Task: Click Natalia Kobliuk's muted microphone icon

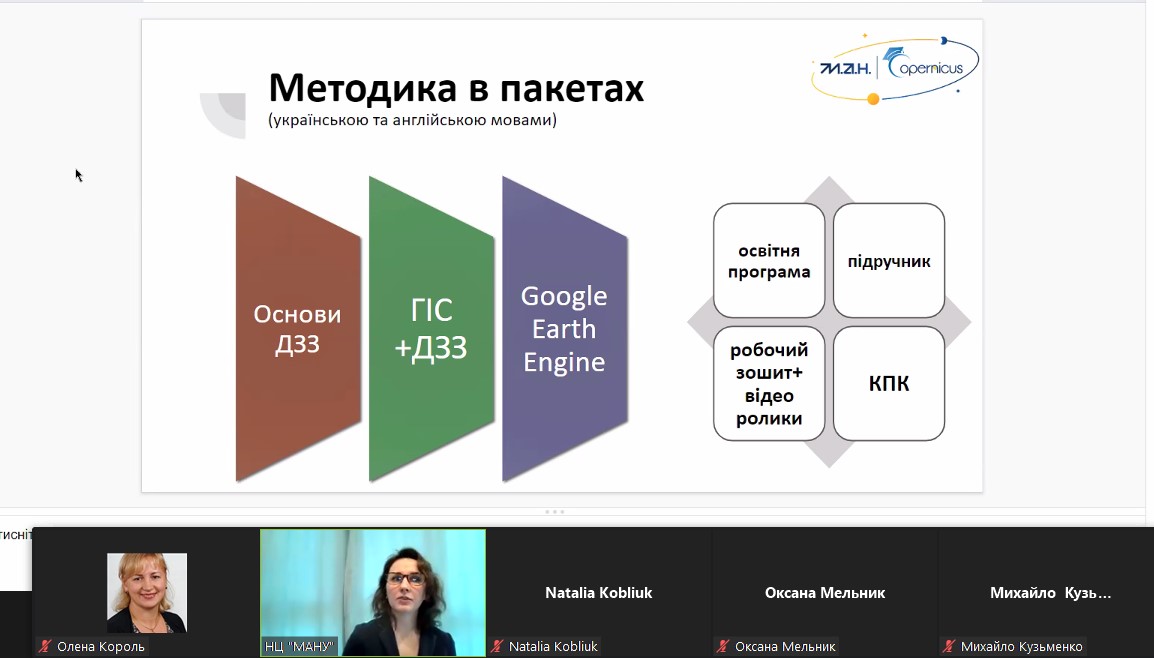Action: click(x=497, y=646)
